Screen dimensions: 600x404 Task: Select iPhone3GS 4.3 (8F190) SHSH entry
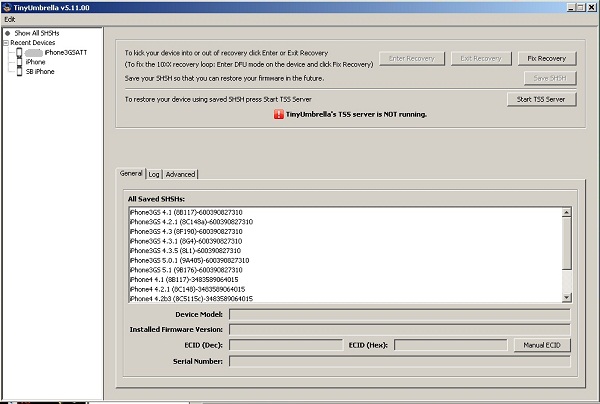(186, 231)
